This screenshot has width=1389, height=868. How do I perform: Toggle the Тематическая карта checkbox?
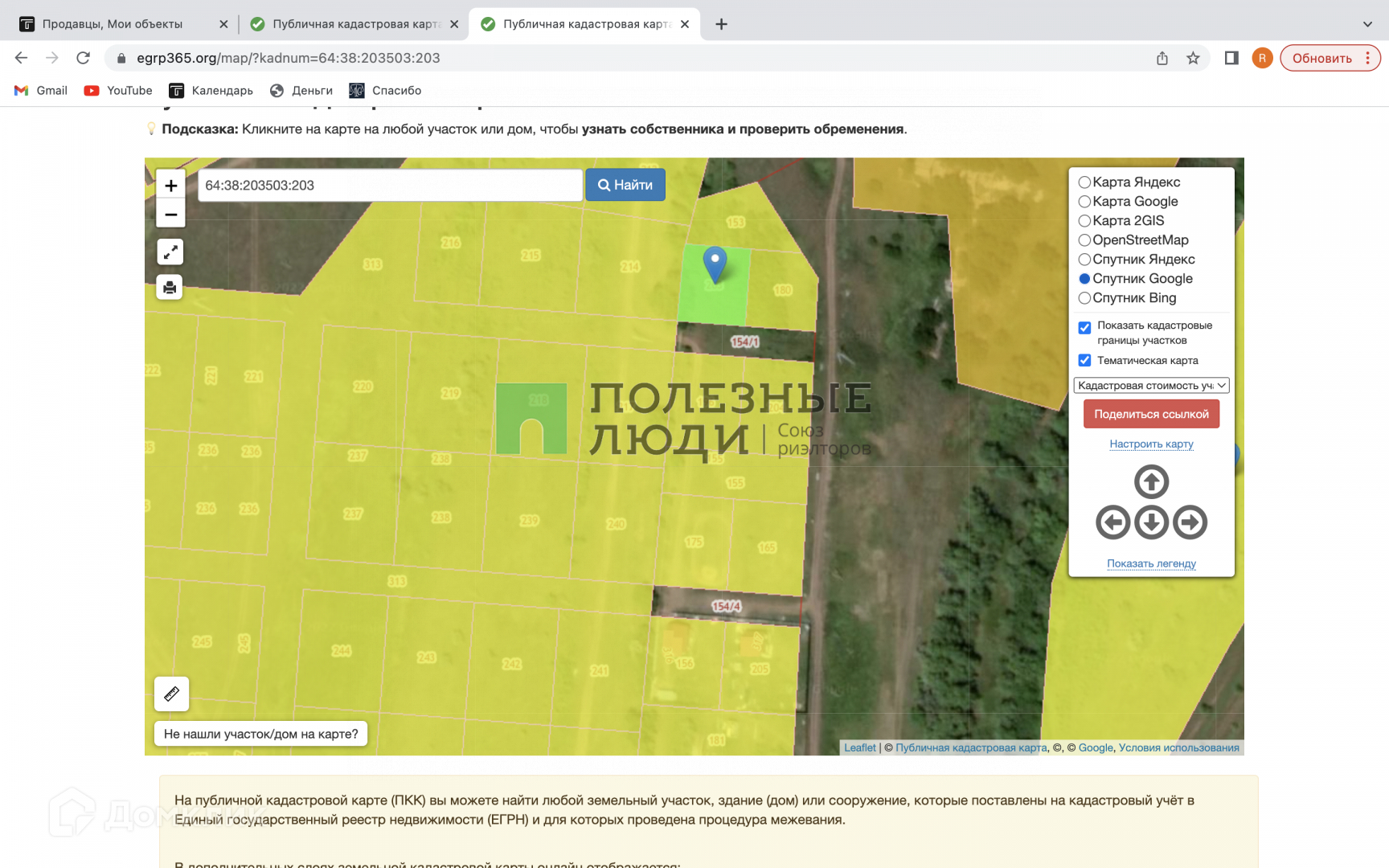click(x=1084, y=360)
